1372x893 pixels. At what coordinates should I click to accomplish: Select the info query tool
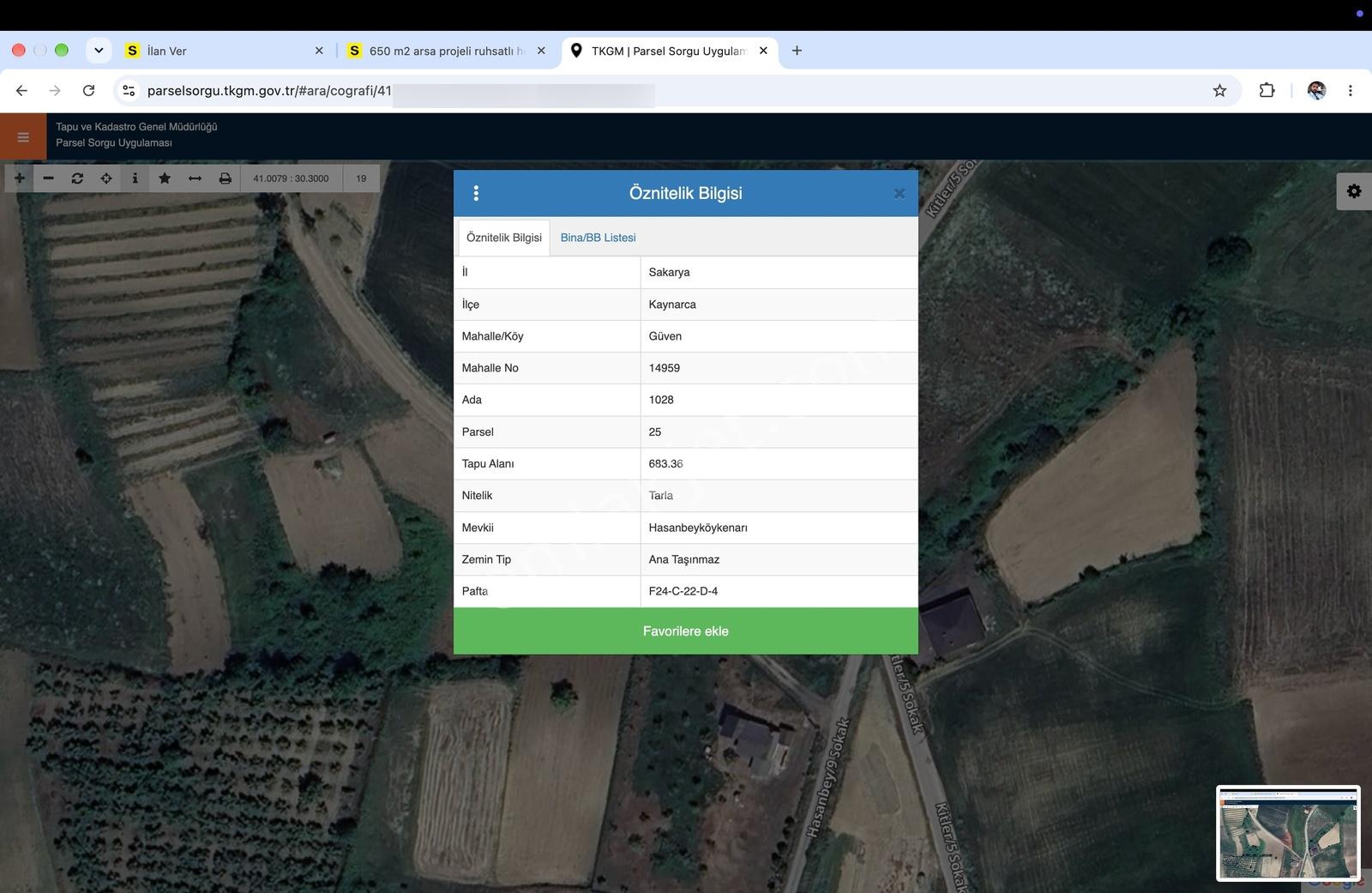click(x=135, y=178)
